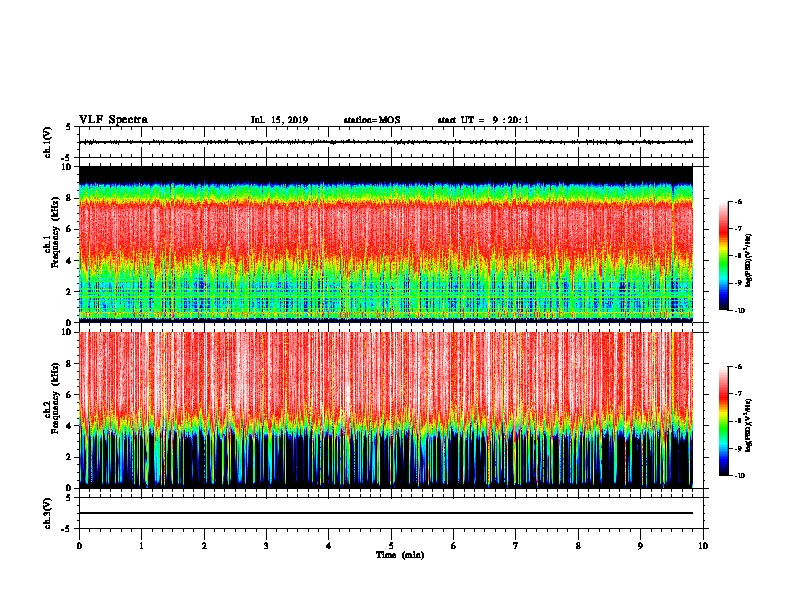Click the ch.2 spectrogram color scale bar
Image resolution: width=792 pixels, height=612 pixels.
pos(723,421)
